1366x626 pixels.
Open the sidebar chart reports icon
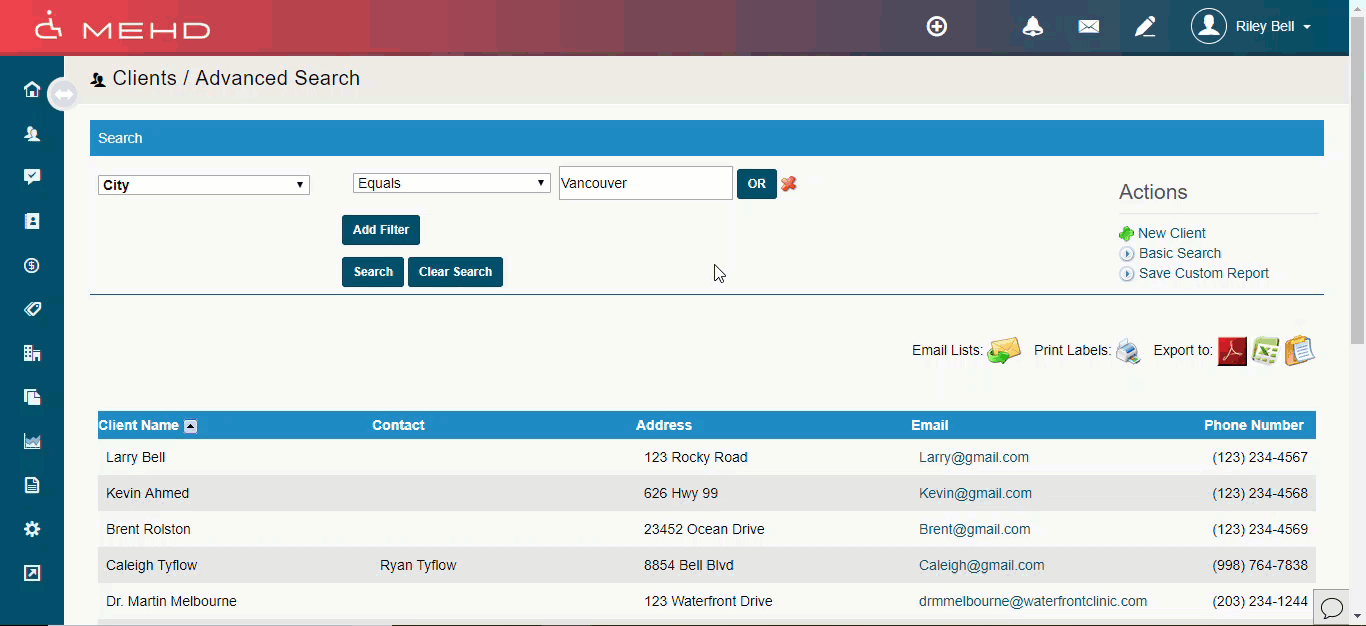[x=32, y=441]
